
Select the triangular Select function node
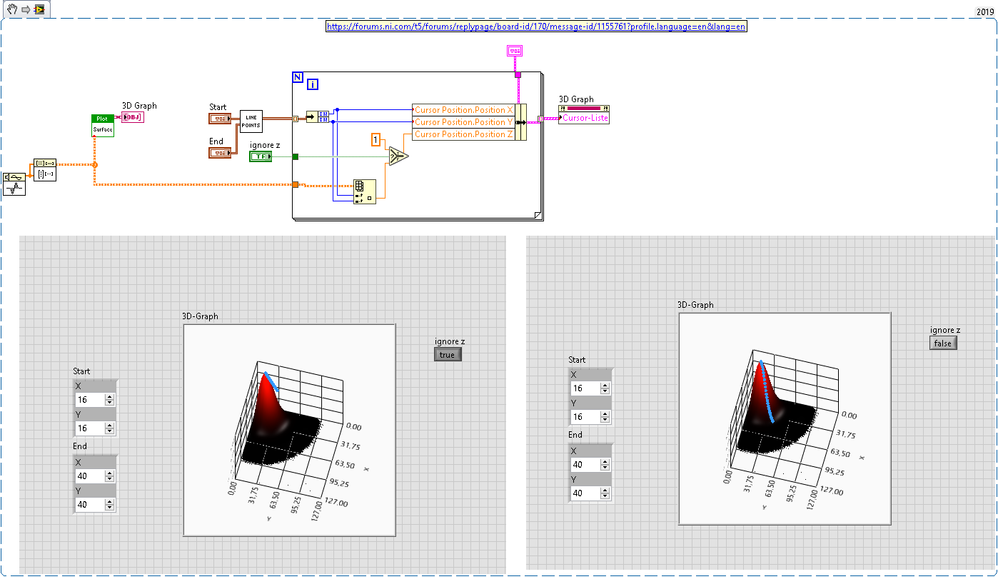[398, 156]
